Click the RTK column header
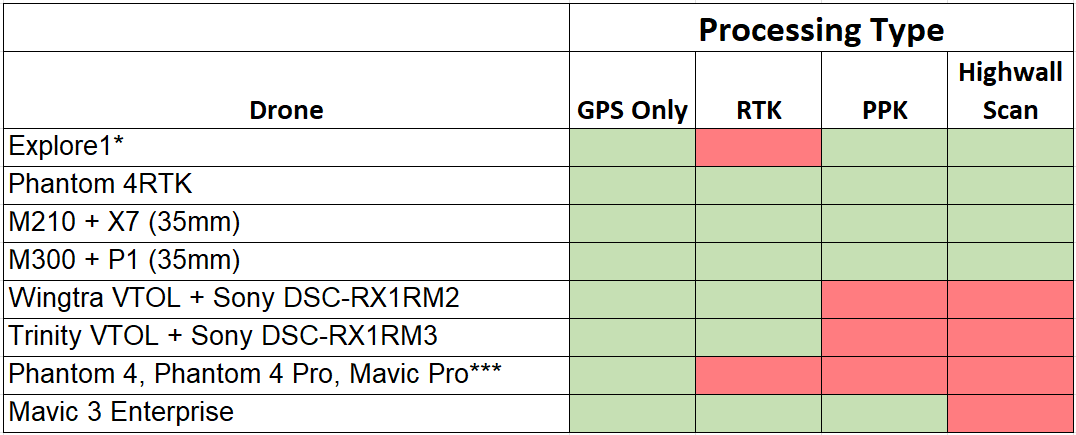The height and width of the screenshot is (435, 1076). click(x=758, y=90)
